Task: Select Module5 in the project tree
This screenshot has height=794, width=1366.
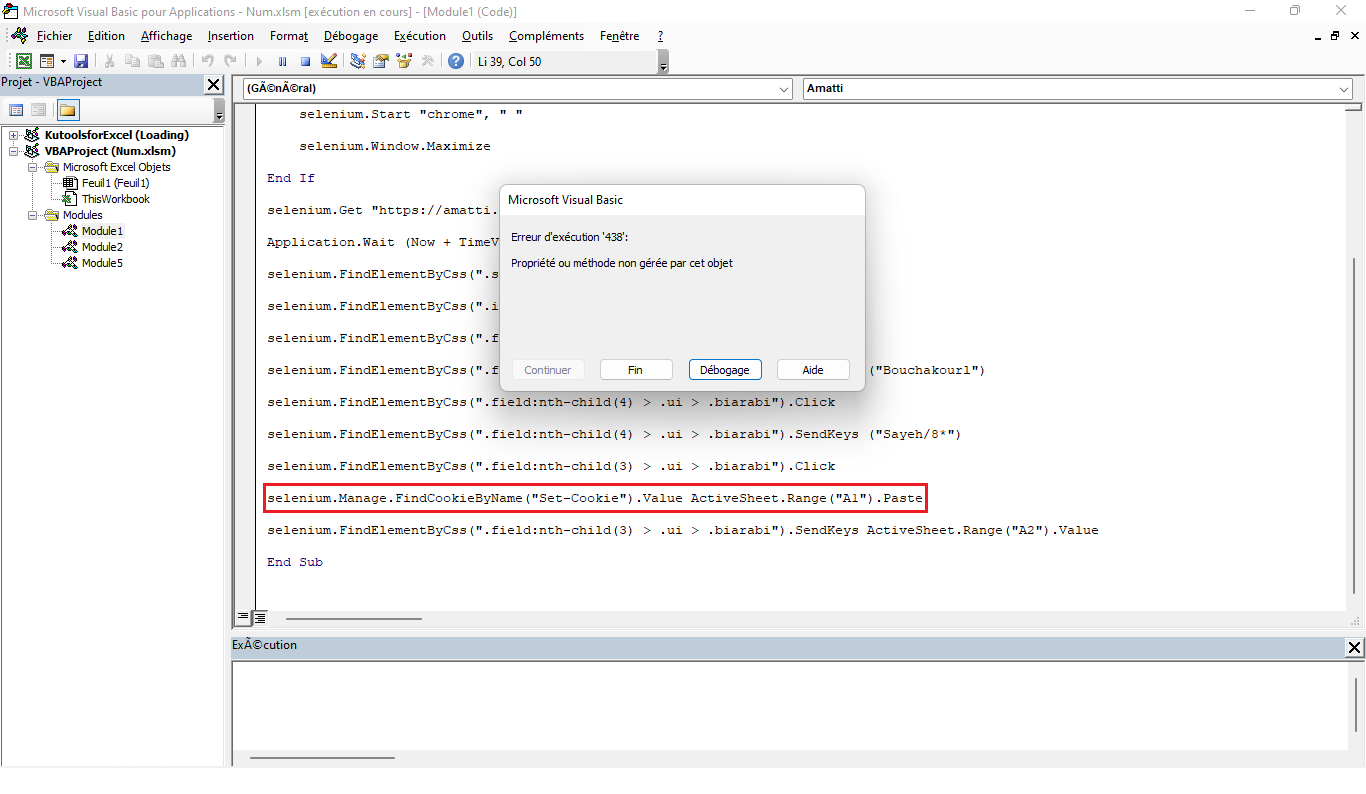Action: 101,263
